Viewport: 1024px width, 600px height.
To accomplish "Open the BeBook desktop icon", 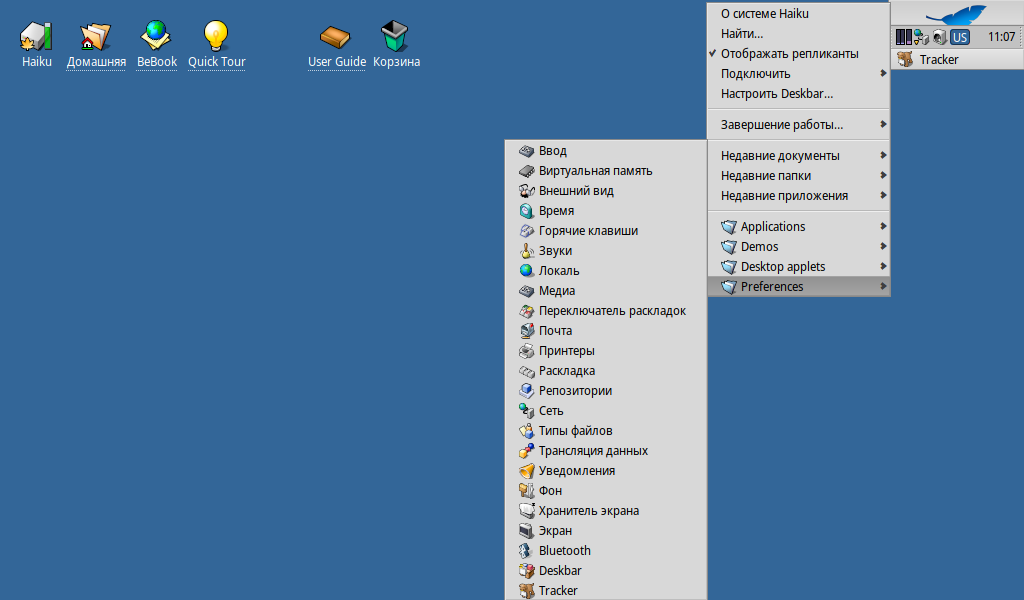I will [x=156, y=37].
